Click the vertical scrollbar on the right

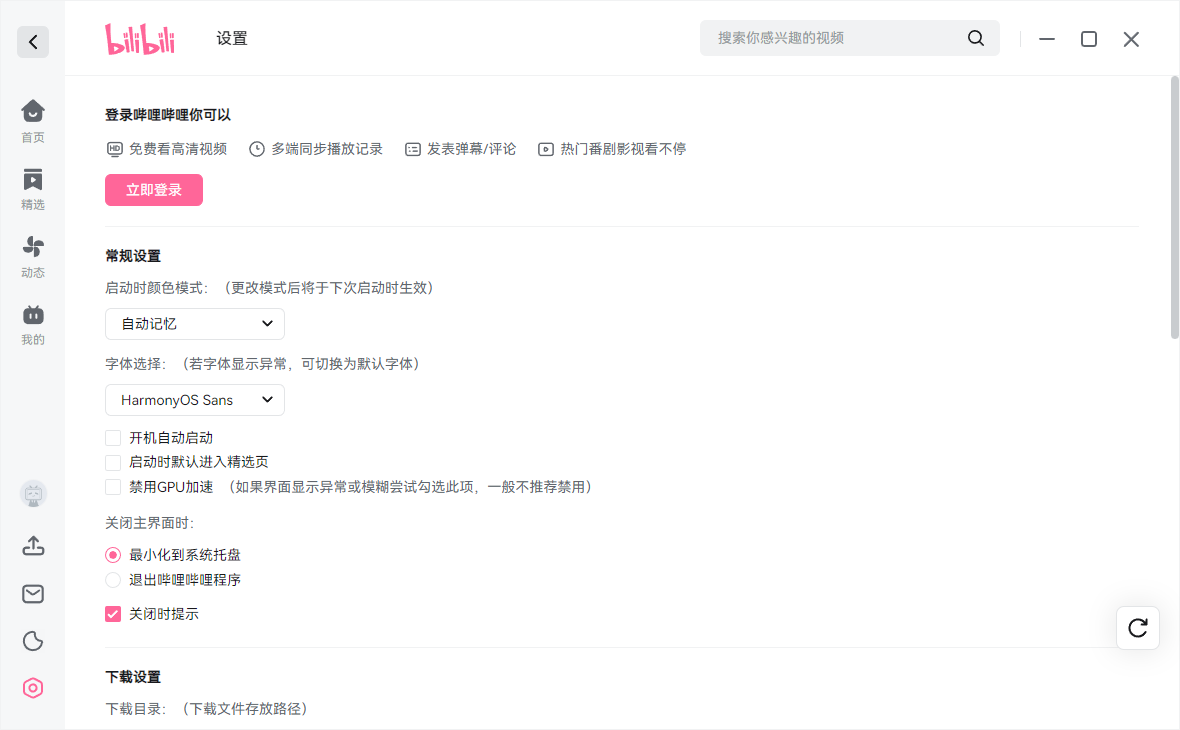(x=1174, y=207)
